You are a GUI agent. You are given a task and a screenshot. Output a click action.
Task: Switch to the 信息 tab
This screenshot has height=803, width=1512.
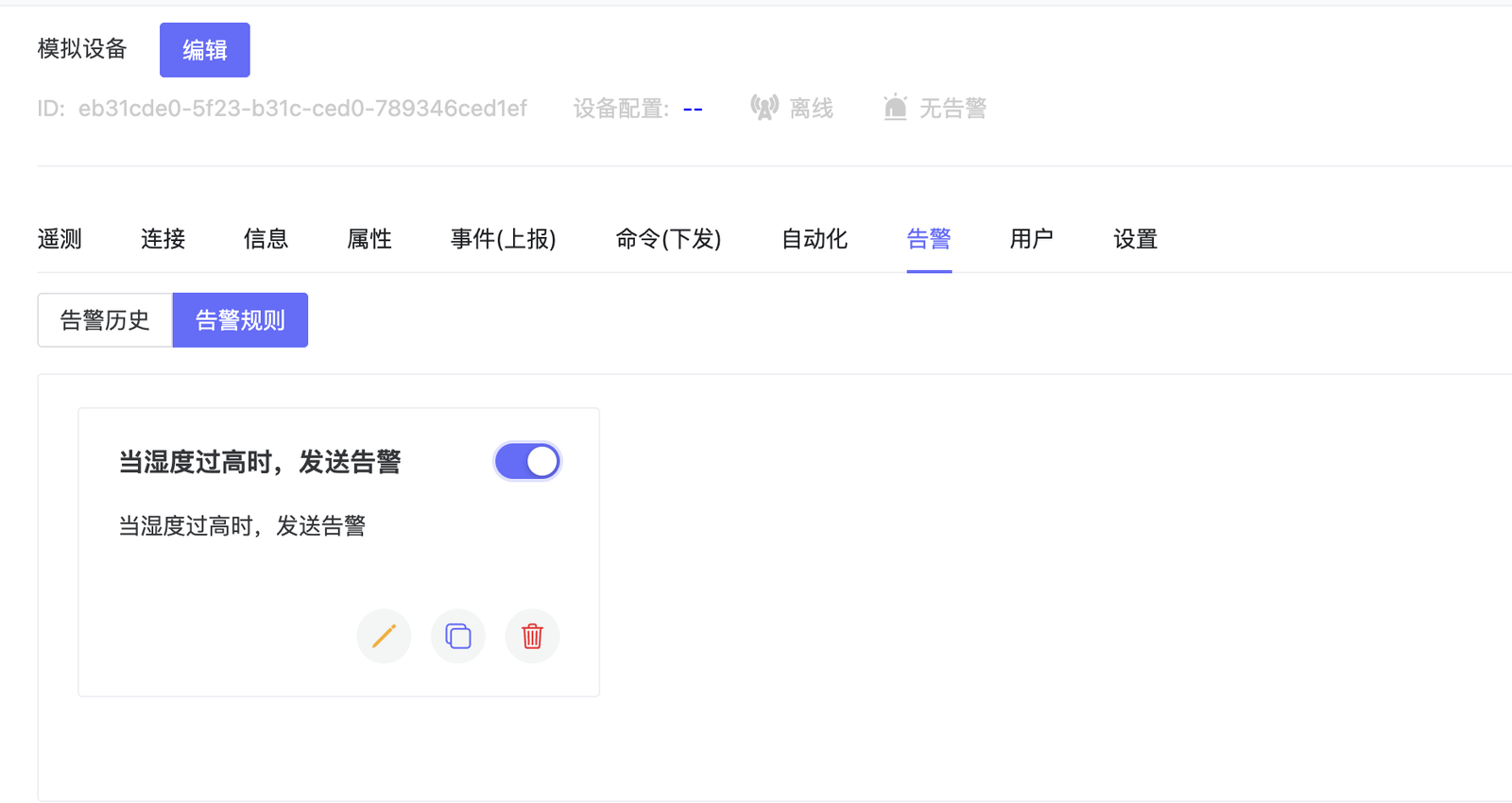click(266, 239)
